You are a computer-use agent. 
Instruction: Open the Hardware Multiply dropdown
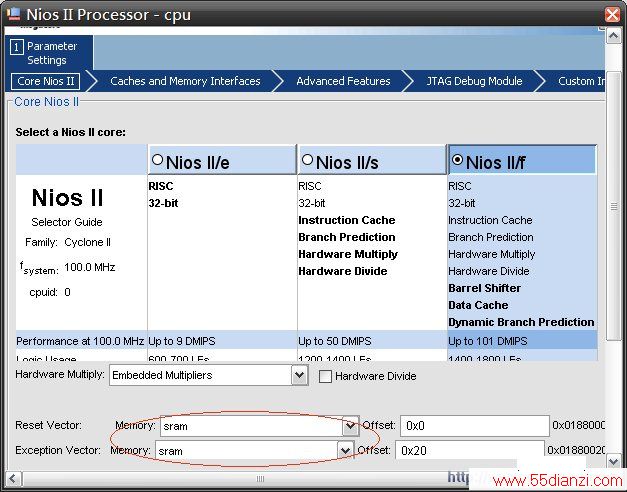[300, 375]
